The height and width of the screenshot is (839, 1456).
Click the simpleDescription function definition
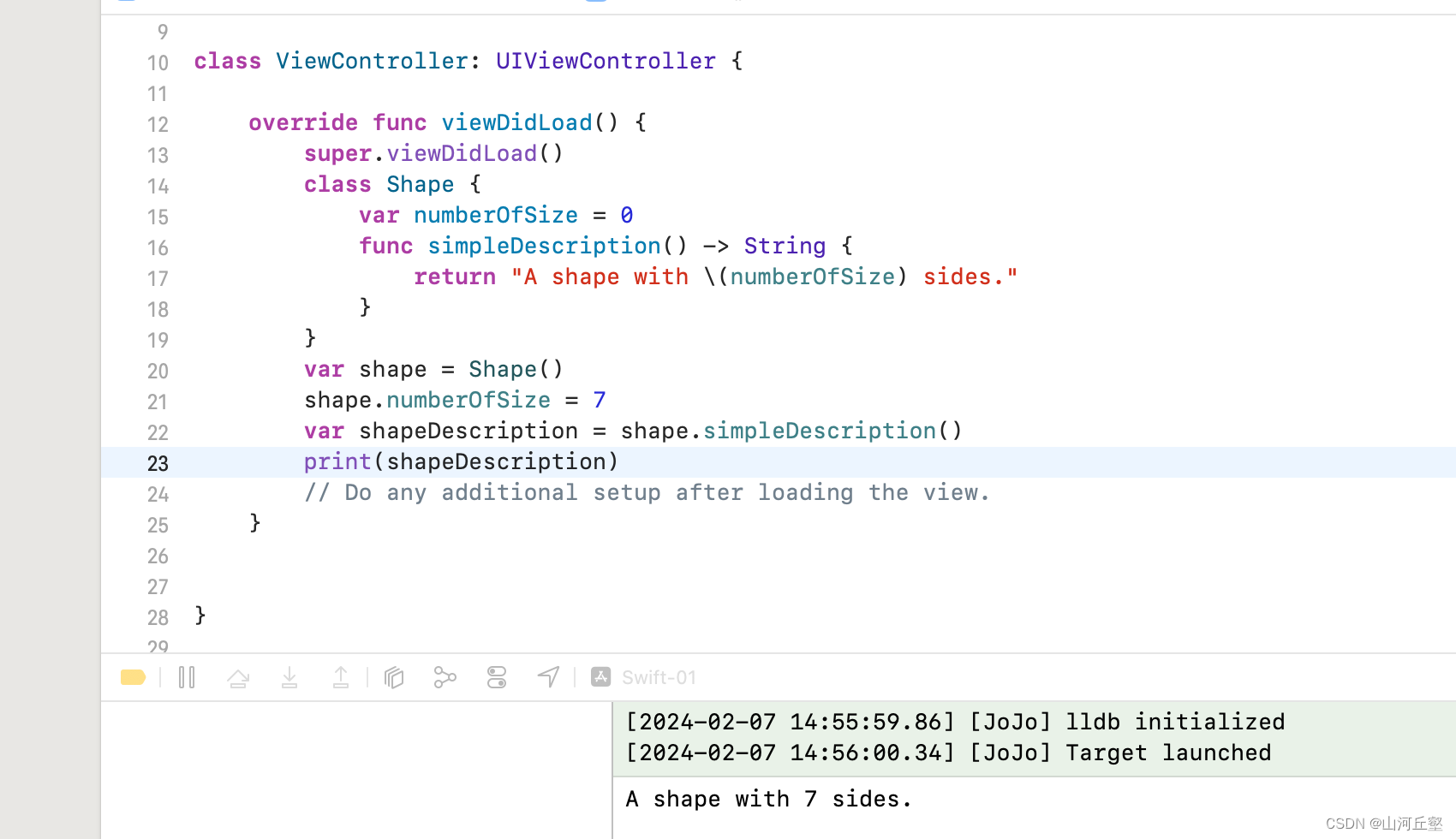click(x=606, y=246)
